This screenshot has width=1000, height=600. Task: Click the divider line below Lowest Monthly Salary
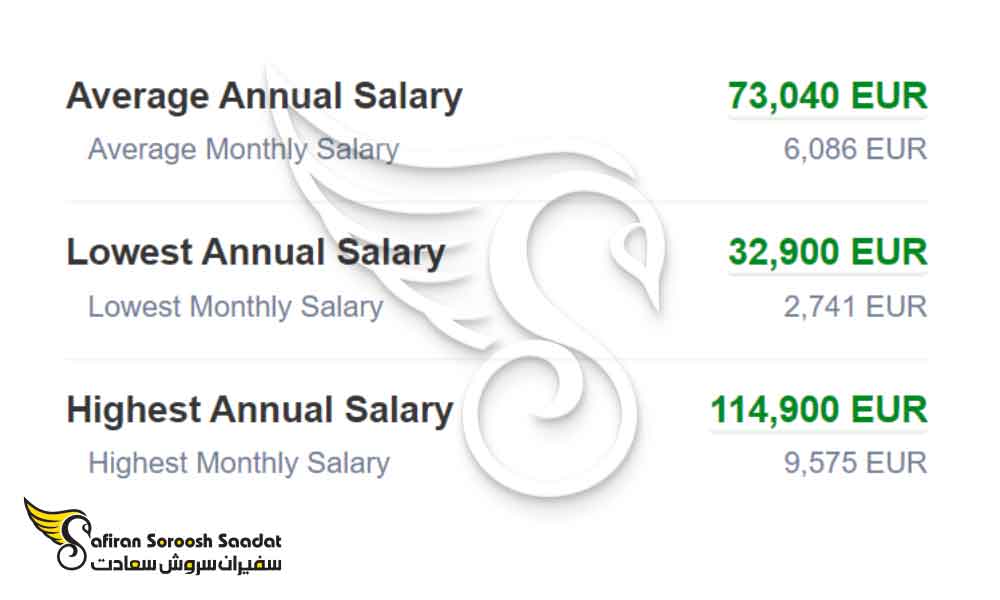tap(496, 358)
